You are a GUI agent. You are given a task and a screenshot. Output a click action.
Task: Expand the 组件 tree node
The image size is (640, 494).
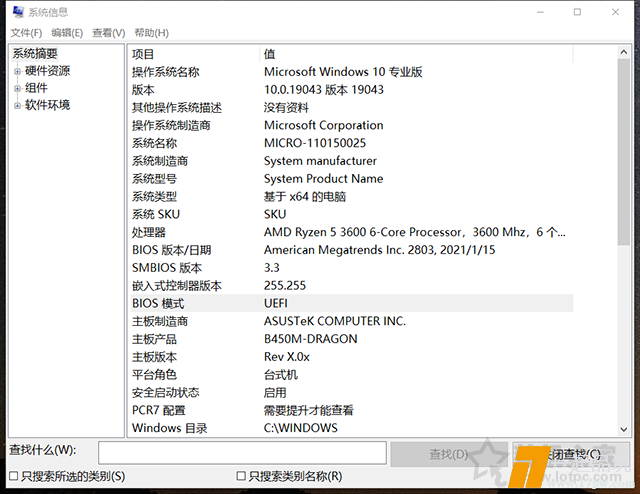point(17,89)
